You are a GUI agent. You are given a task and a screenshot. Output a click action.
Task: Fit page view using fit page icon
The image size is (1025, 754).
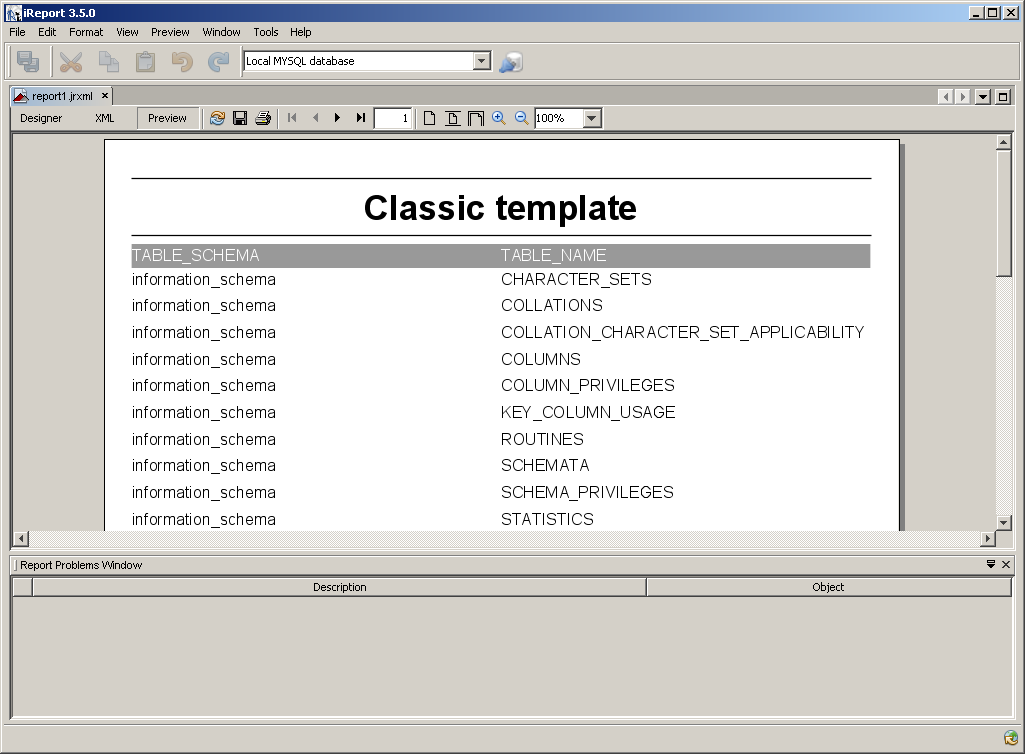pos(452,118)
